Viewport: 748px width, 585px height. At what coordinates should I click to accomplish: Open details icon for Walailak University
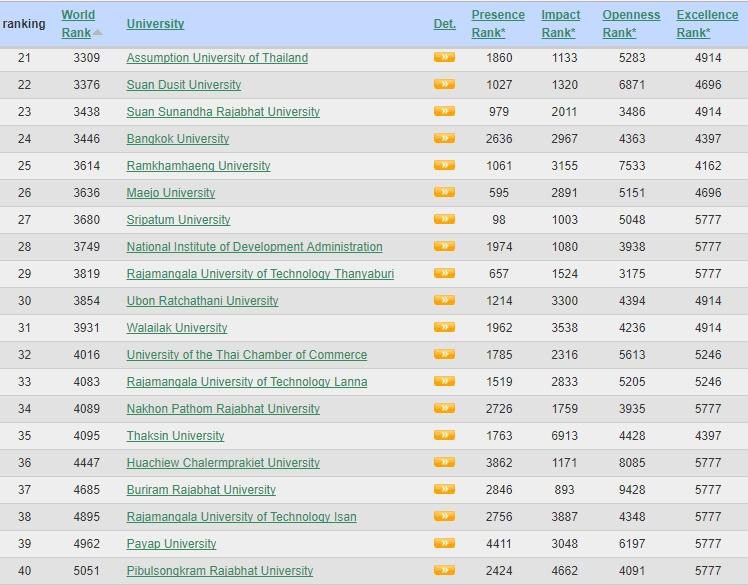444,327
